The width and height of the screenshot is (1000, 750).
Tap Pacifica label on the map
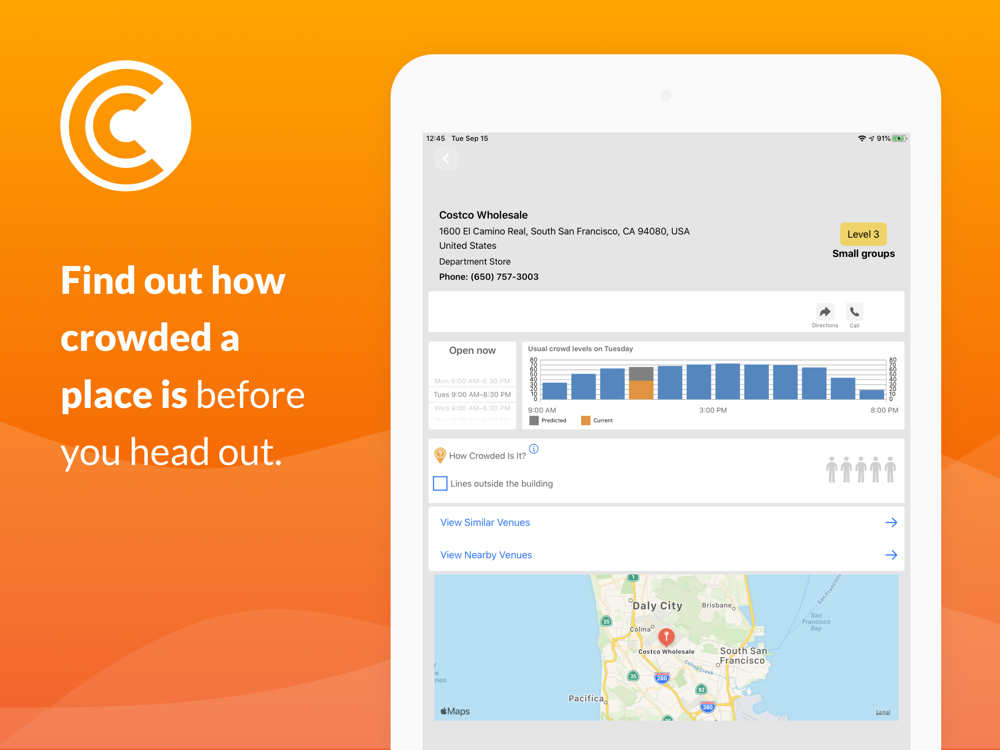pos(585,698)
